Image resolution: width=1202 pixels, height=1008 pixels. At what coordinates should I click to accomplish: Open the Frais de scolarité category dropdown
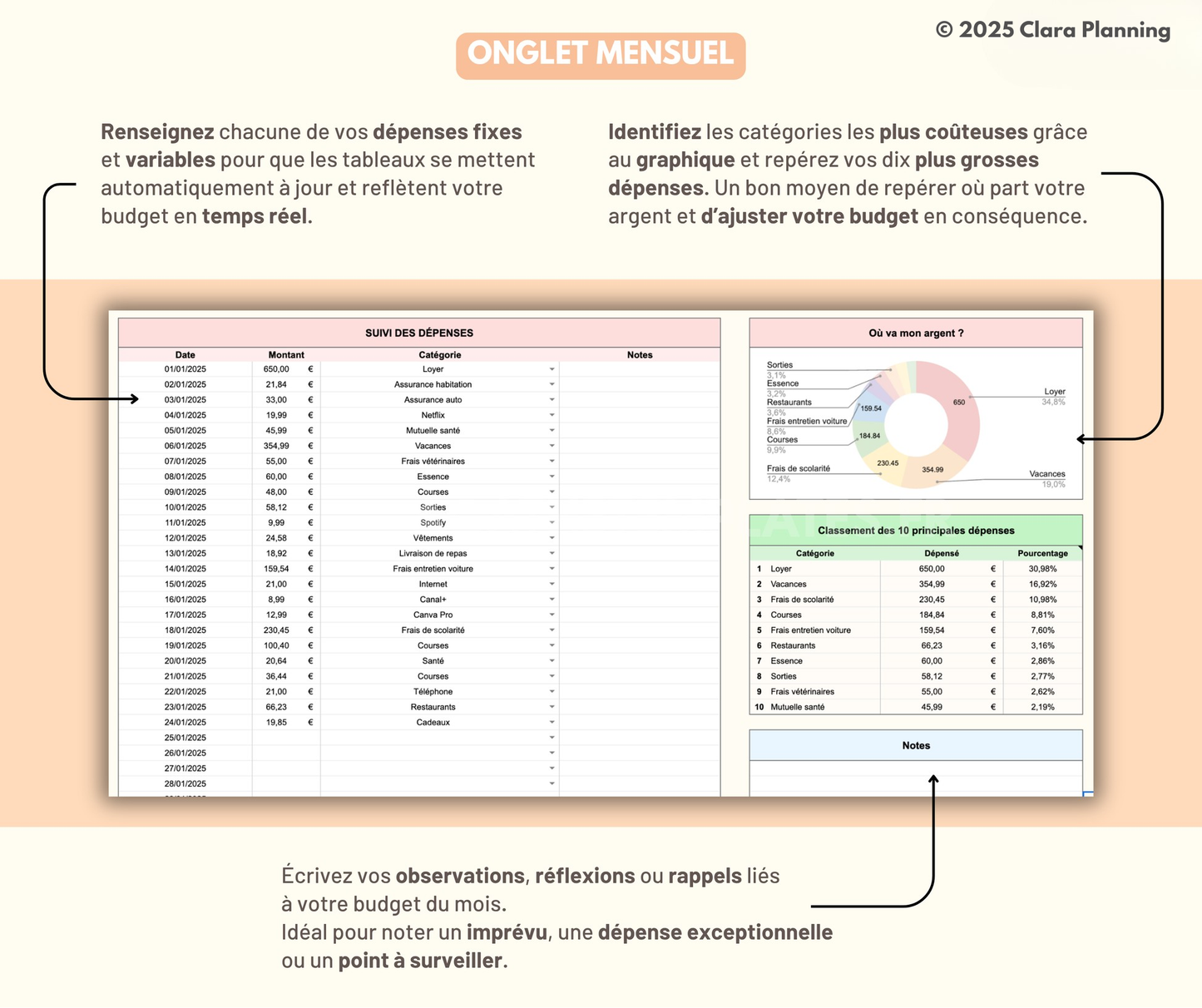click(x=552, y=630)
